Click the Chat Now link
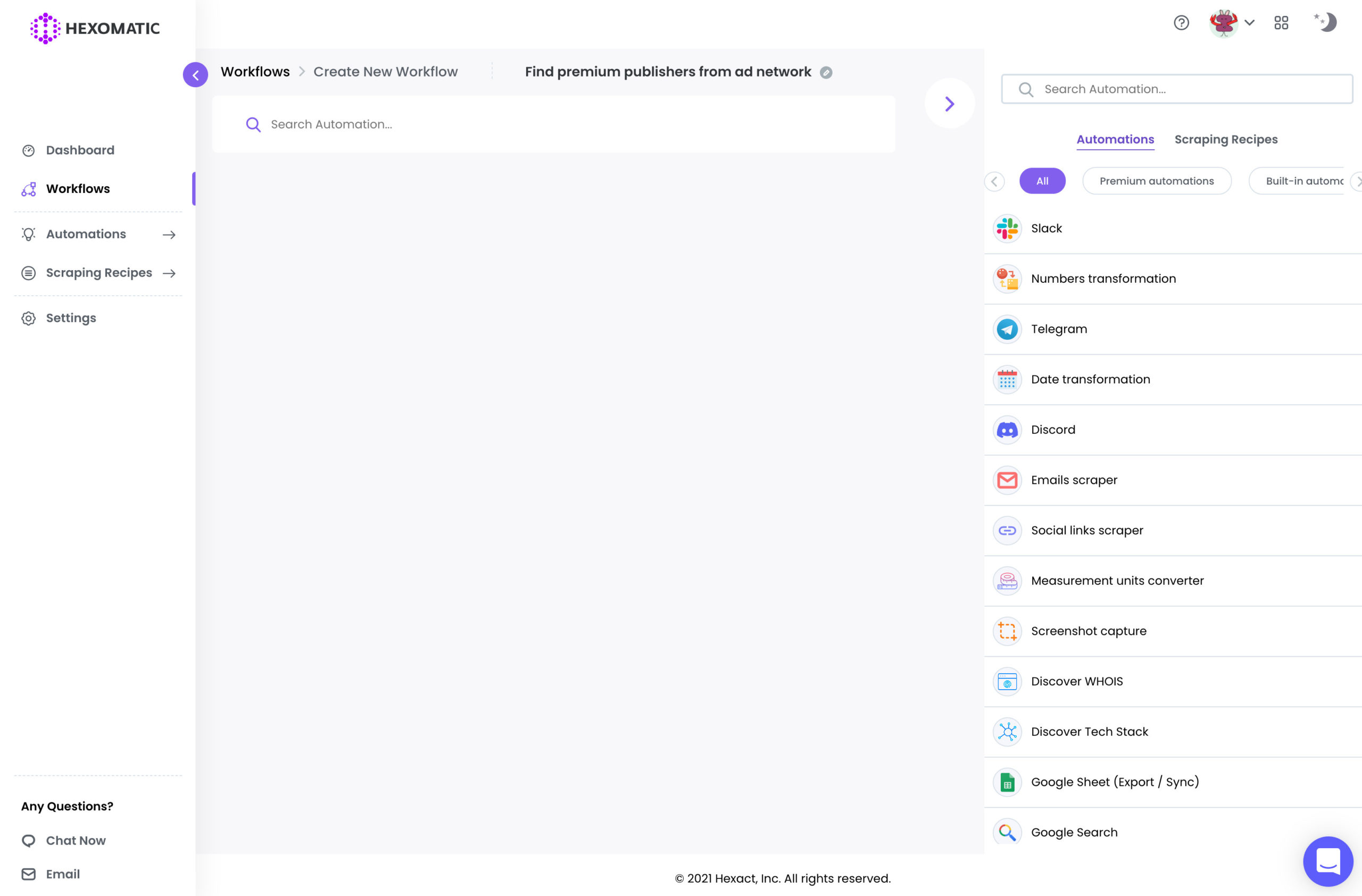The width and height of the screenshot is (1362, 896). click(x=76, y=841)
